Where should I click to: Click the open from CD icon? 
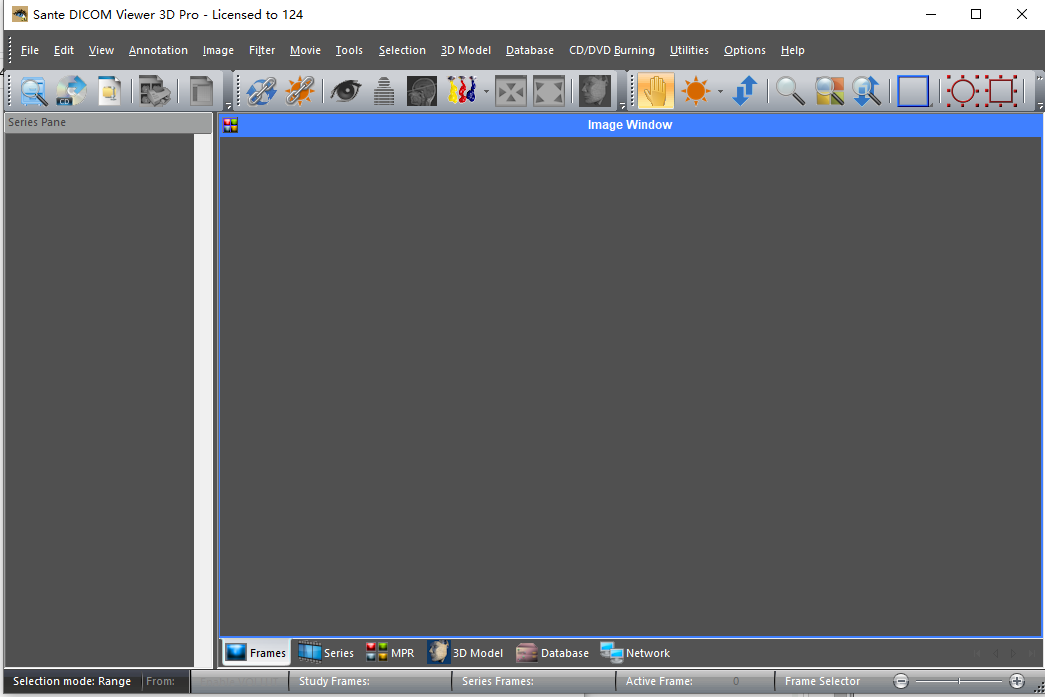tap(71, 92)
